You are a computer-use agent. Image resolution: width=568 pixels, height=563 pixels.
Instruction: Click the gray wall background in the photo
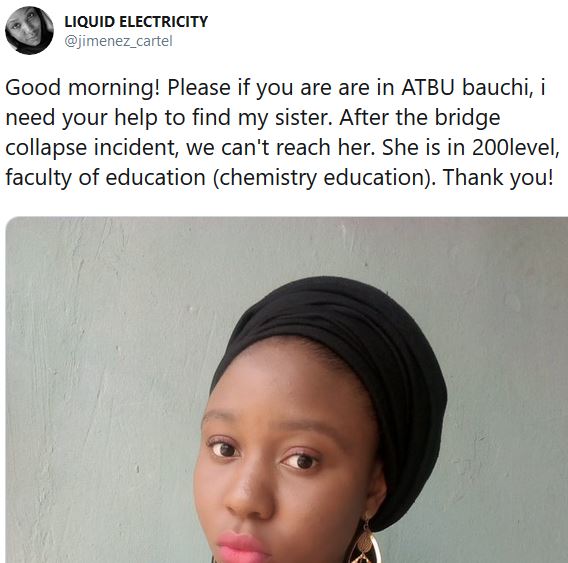tap(105, 362)
